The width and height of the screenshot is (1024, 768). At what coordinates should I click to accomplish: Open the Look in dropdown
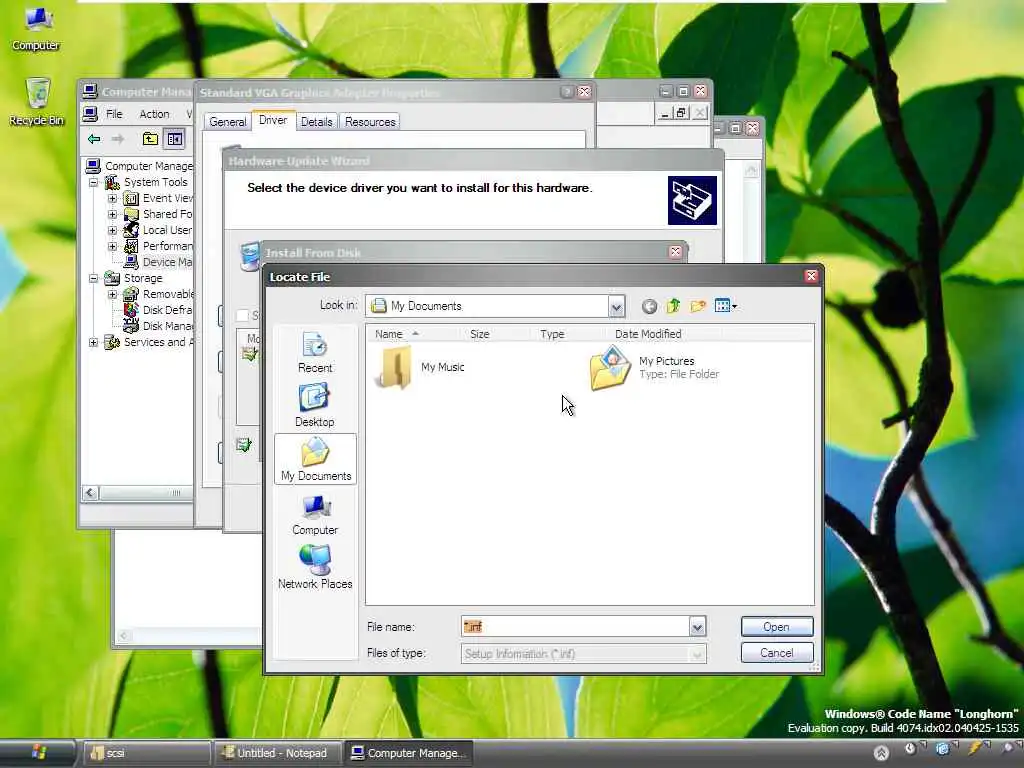point(616,306)
